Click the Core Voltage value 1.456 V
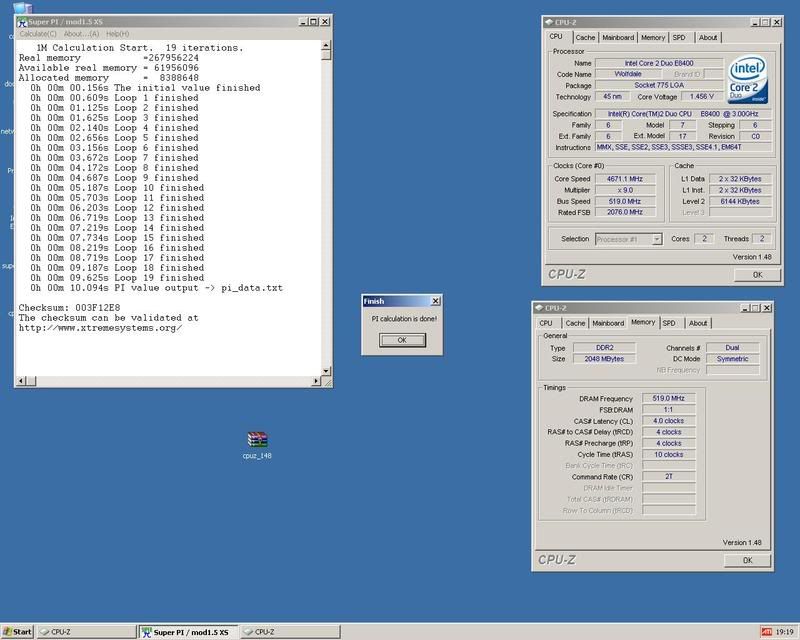 click(702, 96)
